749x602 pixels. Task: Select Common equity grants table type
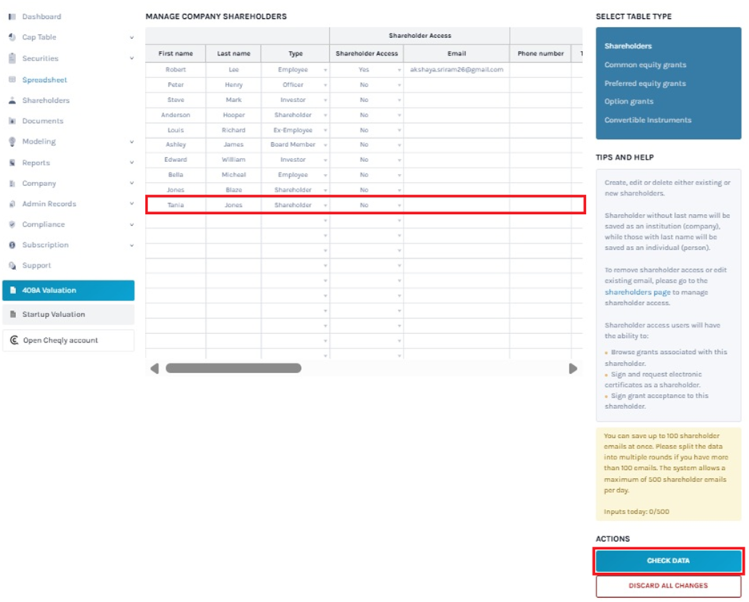click(645, 65)
